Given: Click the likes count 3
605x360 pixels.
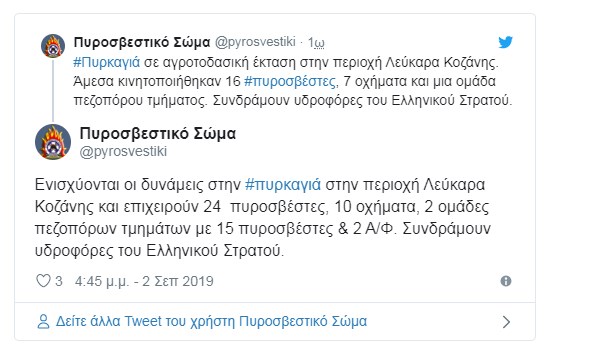Looking at the screenshot, I should coord(59,281).
